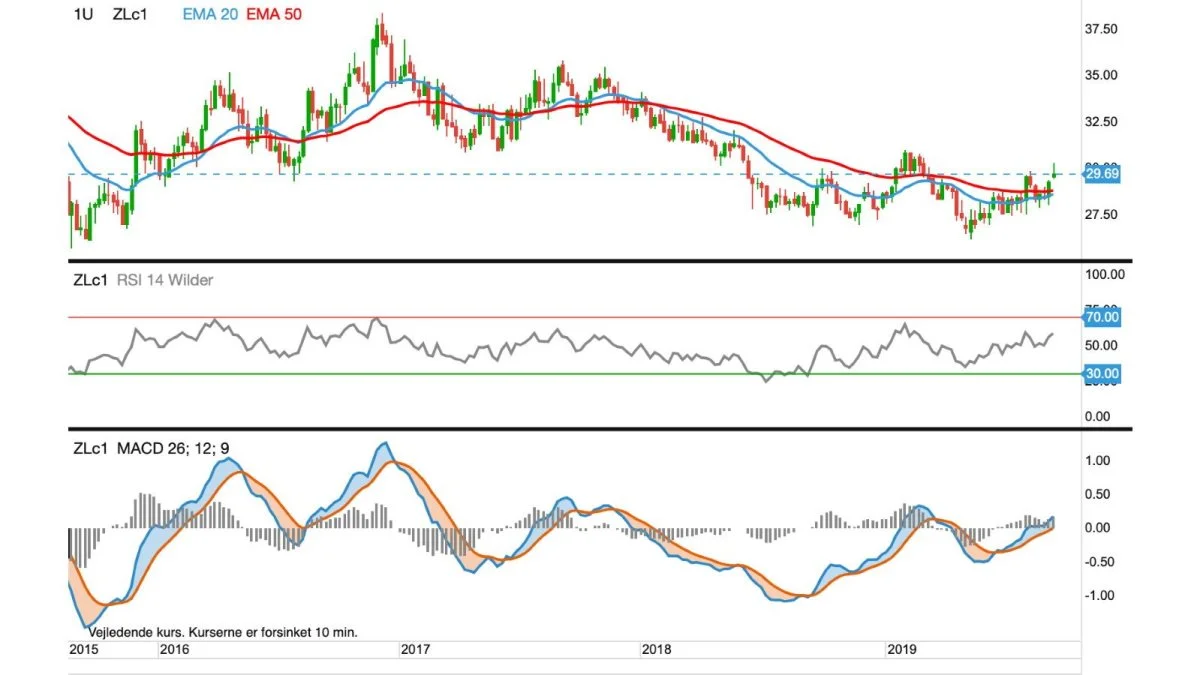
Task: Click the EMA 50 legend label
Action: click(x=272, y=14)
